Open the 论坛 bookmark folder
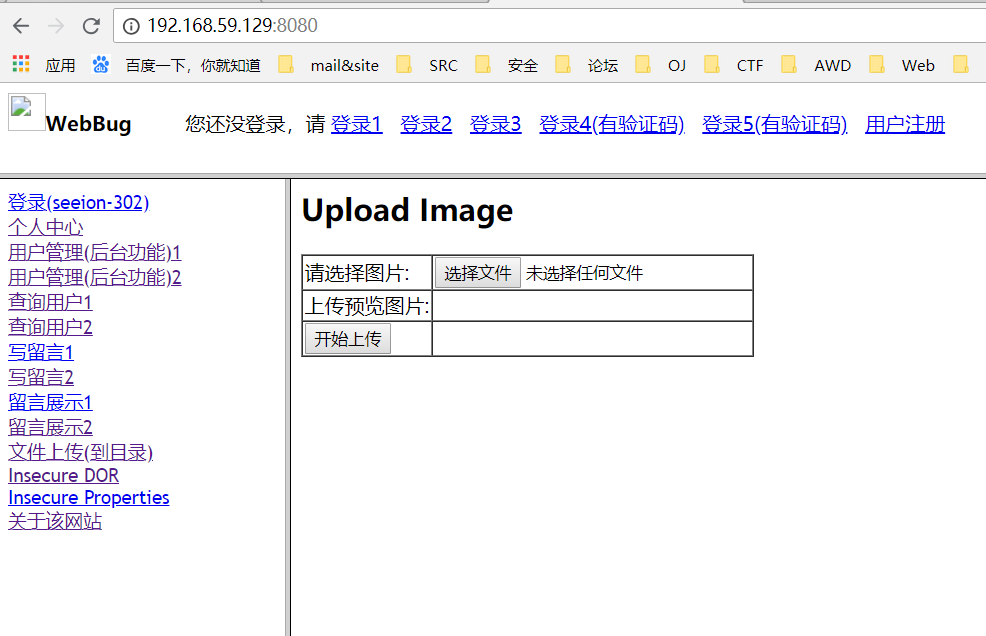Image resolution: width=986 pixels, height=636 pixels. click(x=587, y=65)
